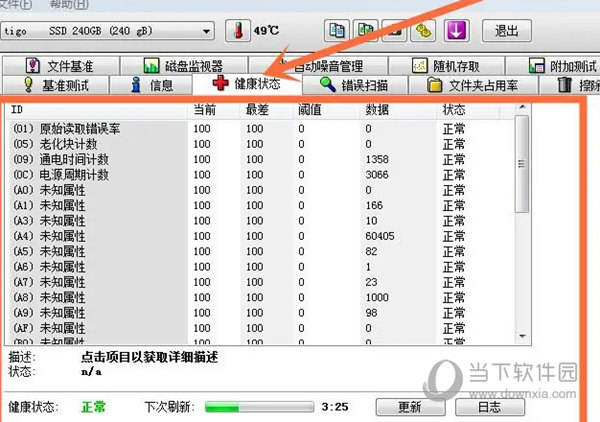Select the (A9) 未知属性 row

pos(260,313)
